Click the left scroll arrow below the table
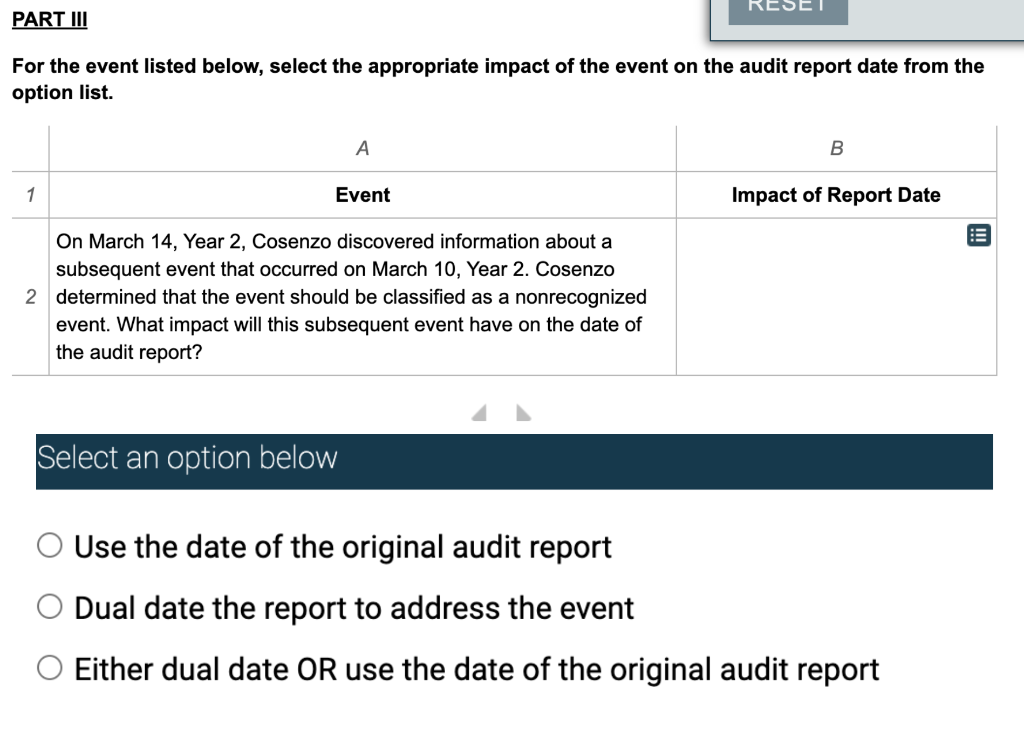Screen dimensions: 1024x753 [478, 410]
